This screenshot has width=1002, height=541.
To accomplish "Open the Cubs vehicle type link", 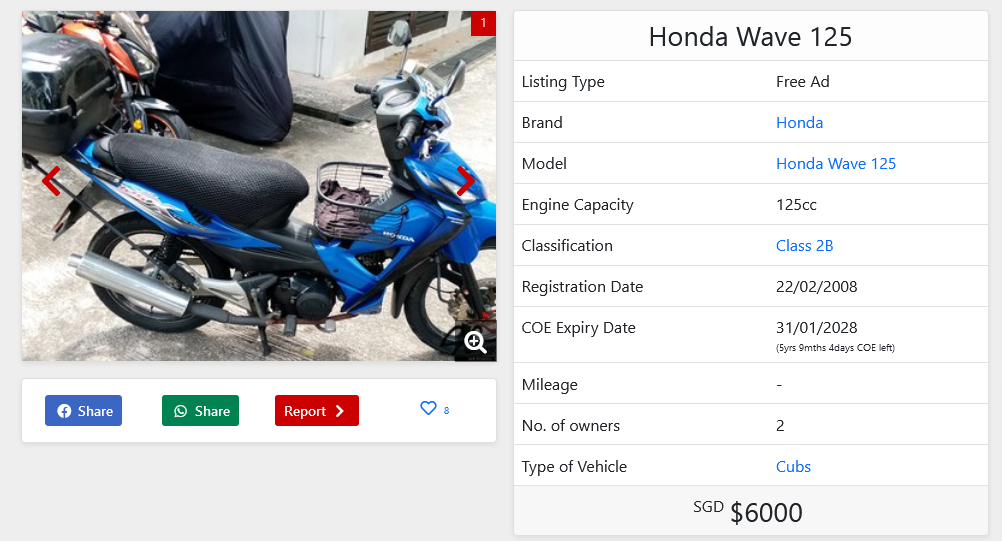I will point(793,466).
